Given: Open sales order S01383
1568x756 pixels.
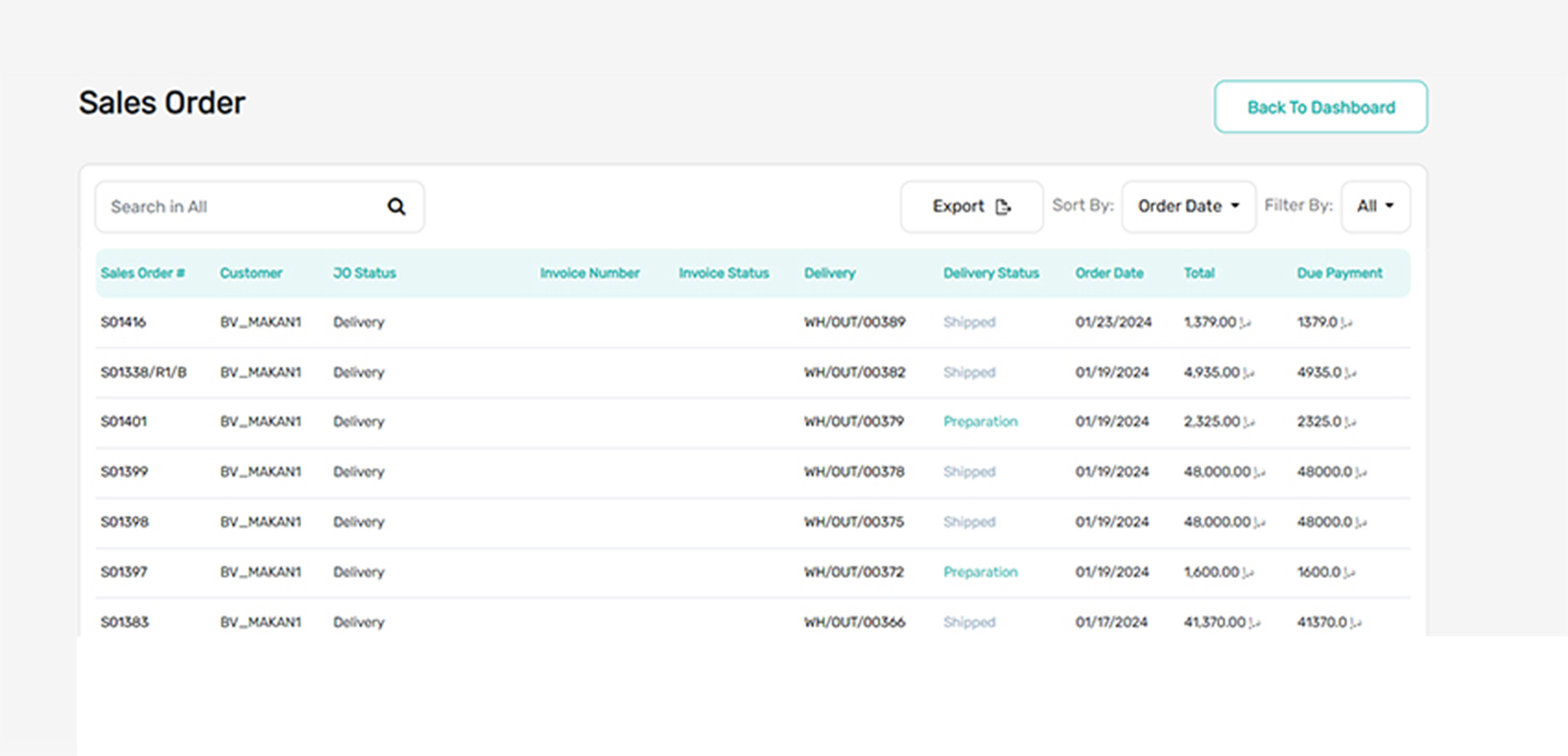Looking at the screenshot, I should 124,622.
